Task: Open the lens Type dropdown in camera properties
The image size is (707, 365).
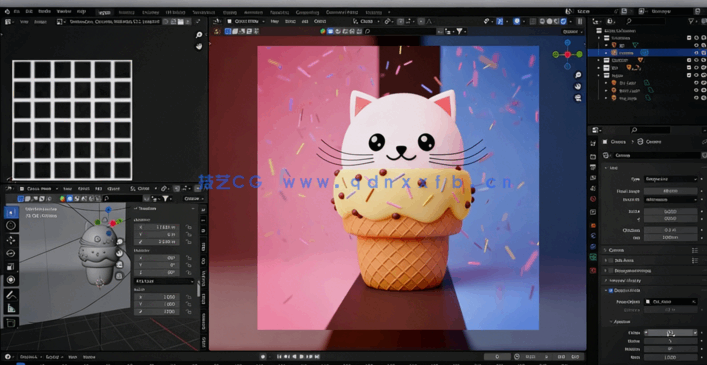Action: [x=670, y=179]
